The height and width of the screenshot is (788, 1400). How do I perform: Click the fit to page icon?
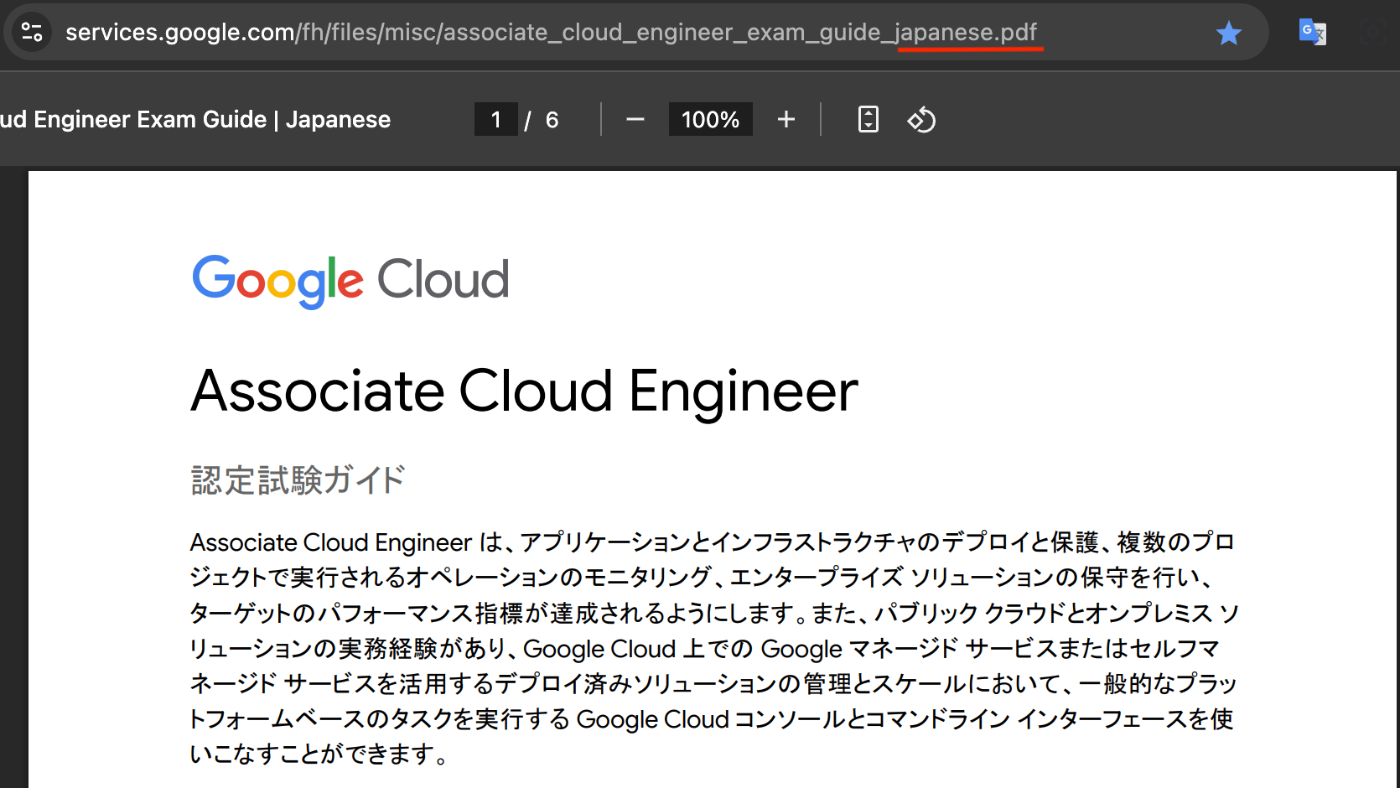click(x=868, y=120)
